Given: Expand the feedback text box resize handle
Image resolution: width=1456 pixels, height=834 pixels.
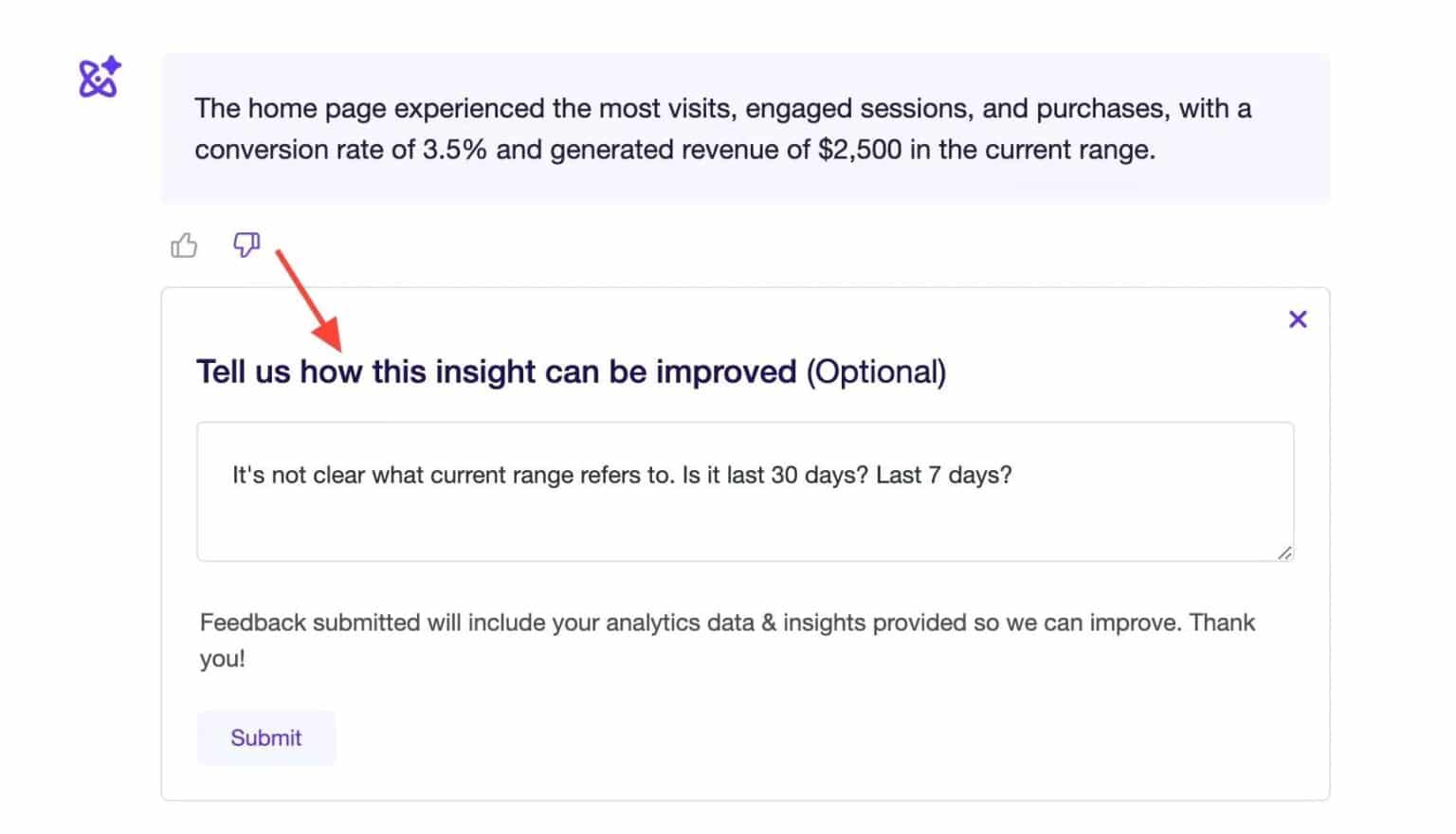Looking at the screenshot, I should tap(1285, 553).
